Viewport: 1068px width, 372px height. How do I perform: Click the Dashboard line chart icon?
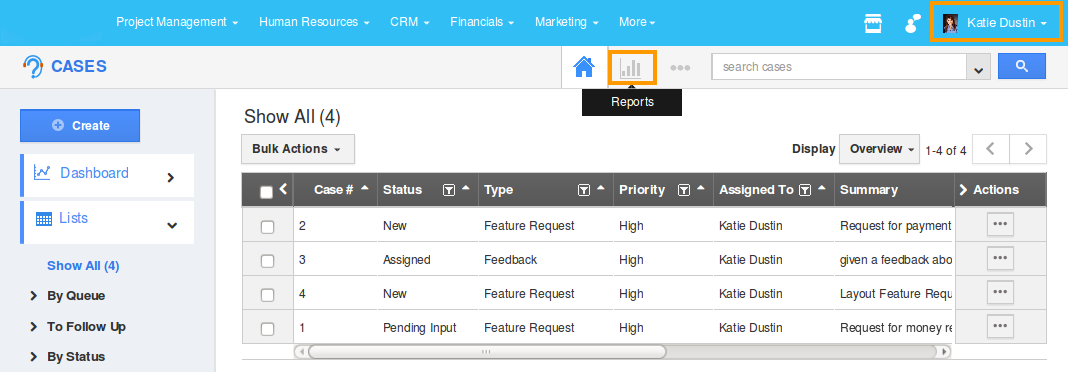pyautogui.click(x=42, y=172)
